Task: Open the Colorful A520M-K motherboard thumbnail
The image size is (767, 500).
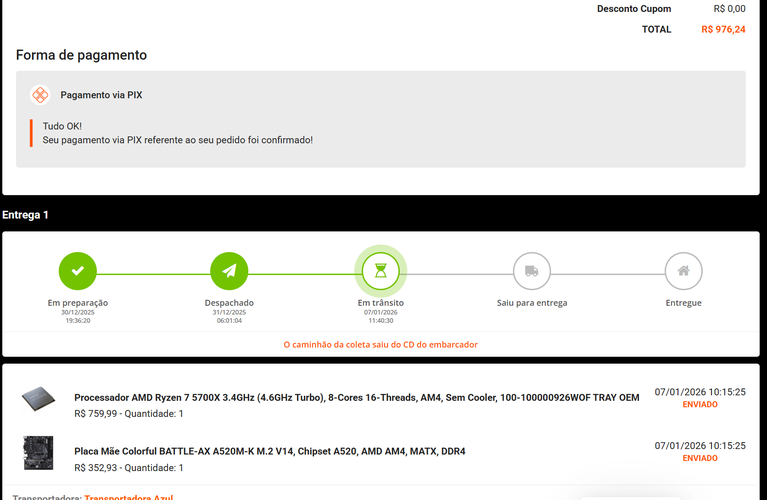Action: click(x=38, y=453)
